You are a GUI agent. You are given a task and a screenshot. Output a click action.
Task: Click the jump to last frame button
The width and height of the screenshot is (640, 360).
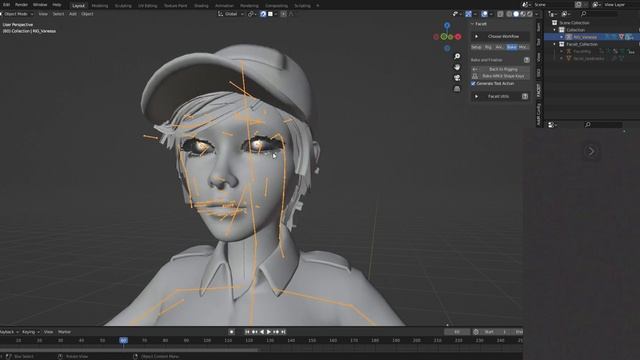pyautogui.click(x=283, y=332)
